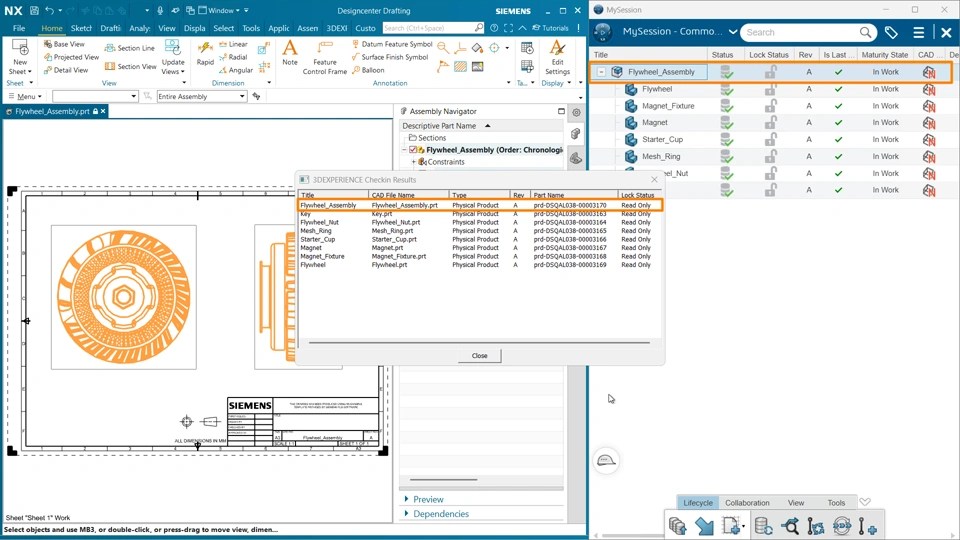Screen dimensions: 960x540
Task: Click the Datum Feature Symbol tool
Action: click(392, 44)
